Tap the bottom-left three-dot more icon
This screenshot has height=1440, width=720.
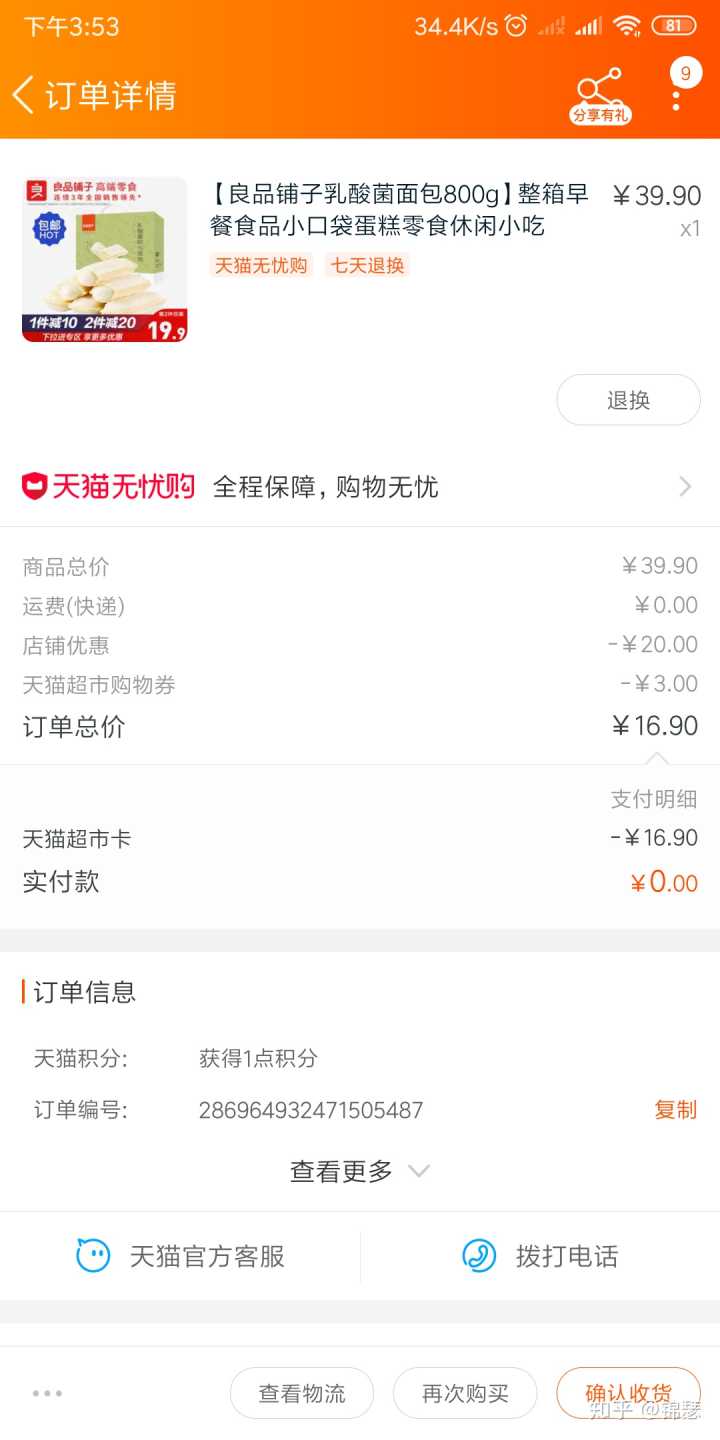47,1393
